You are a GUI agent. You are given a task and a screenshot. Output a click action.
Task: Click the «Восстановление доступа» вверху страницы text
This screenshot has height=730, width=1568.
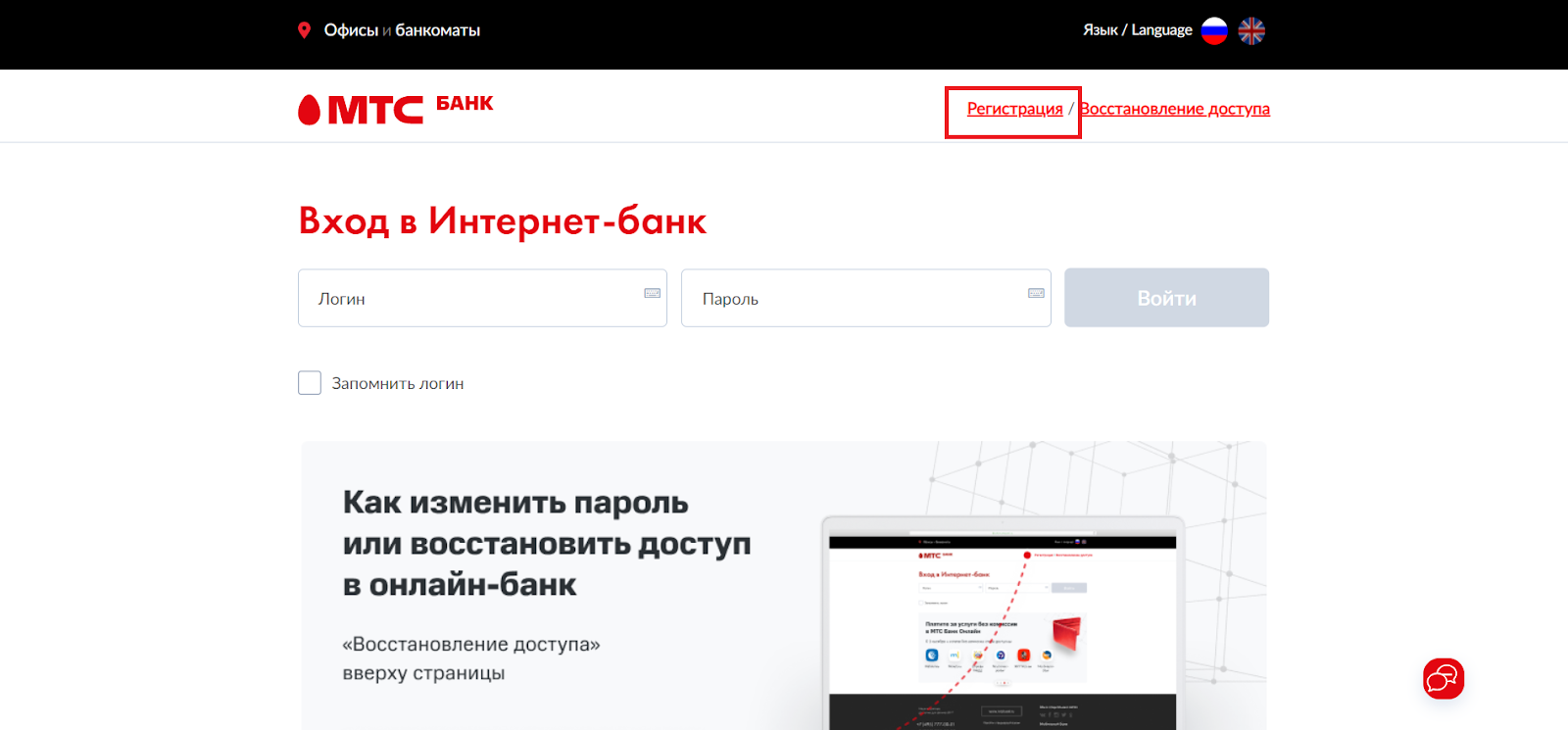[x=470, y=658]
